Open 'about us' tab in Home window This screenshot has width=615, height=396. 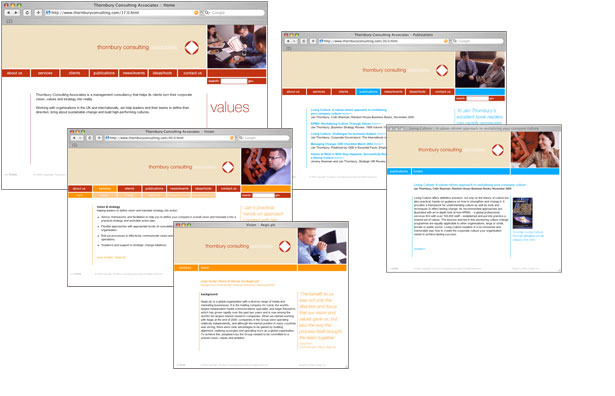click(15, 73)
